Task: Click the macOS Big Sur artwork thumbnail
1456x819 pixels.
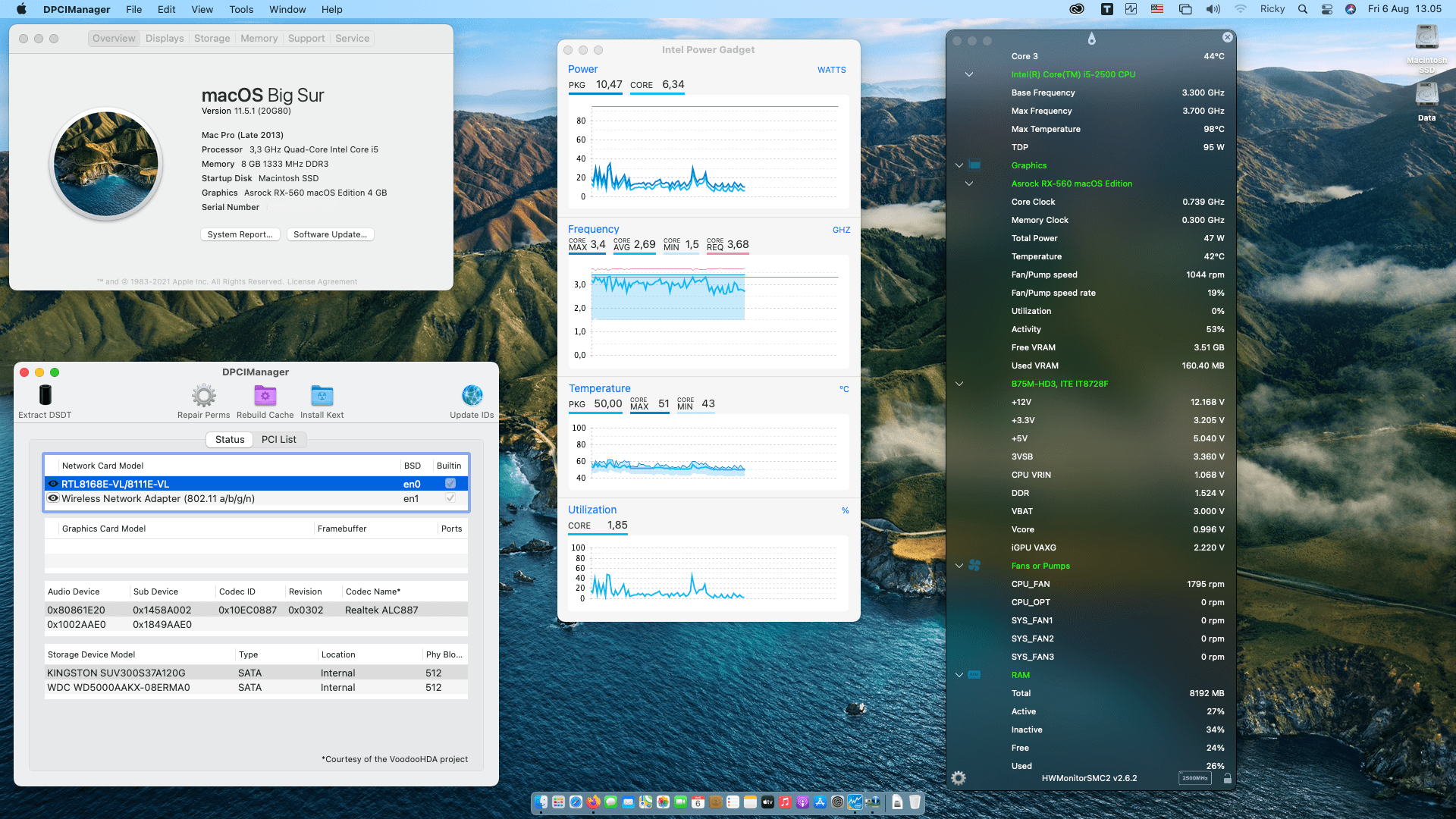Action: click(x=106, y=164)
